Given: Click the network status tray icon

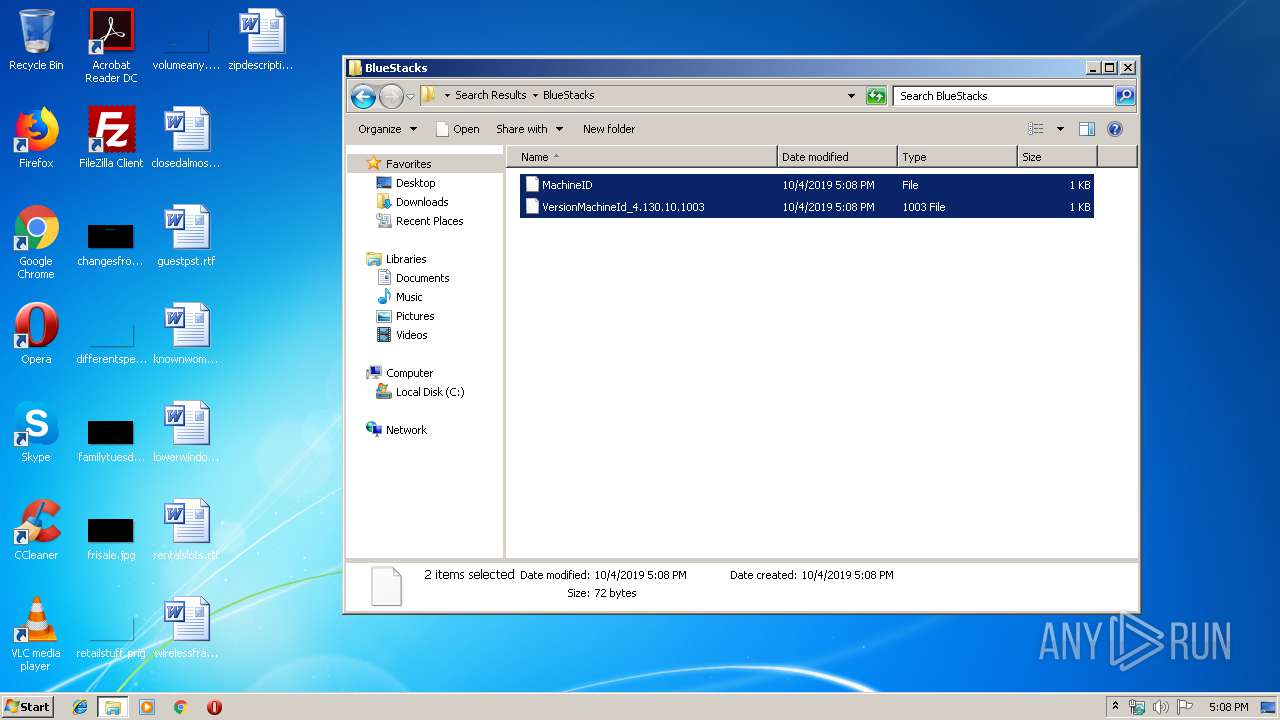Looking at the screenshot, I should 1138,707.
